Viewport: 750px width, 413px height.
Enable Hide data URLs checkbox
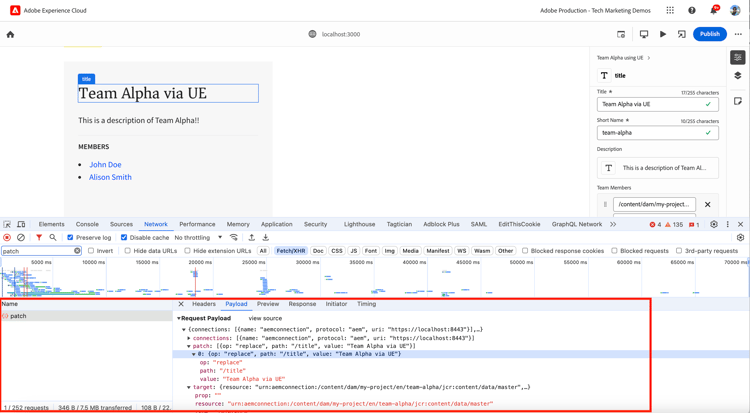click(127, 251)
